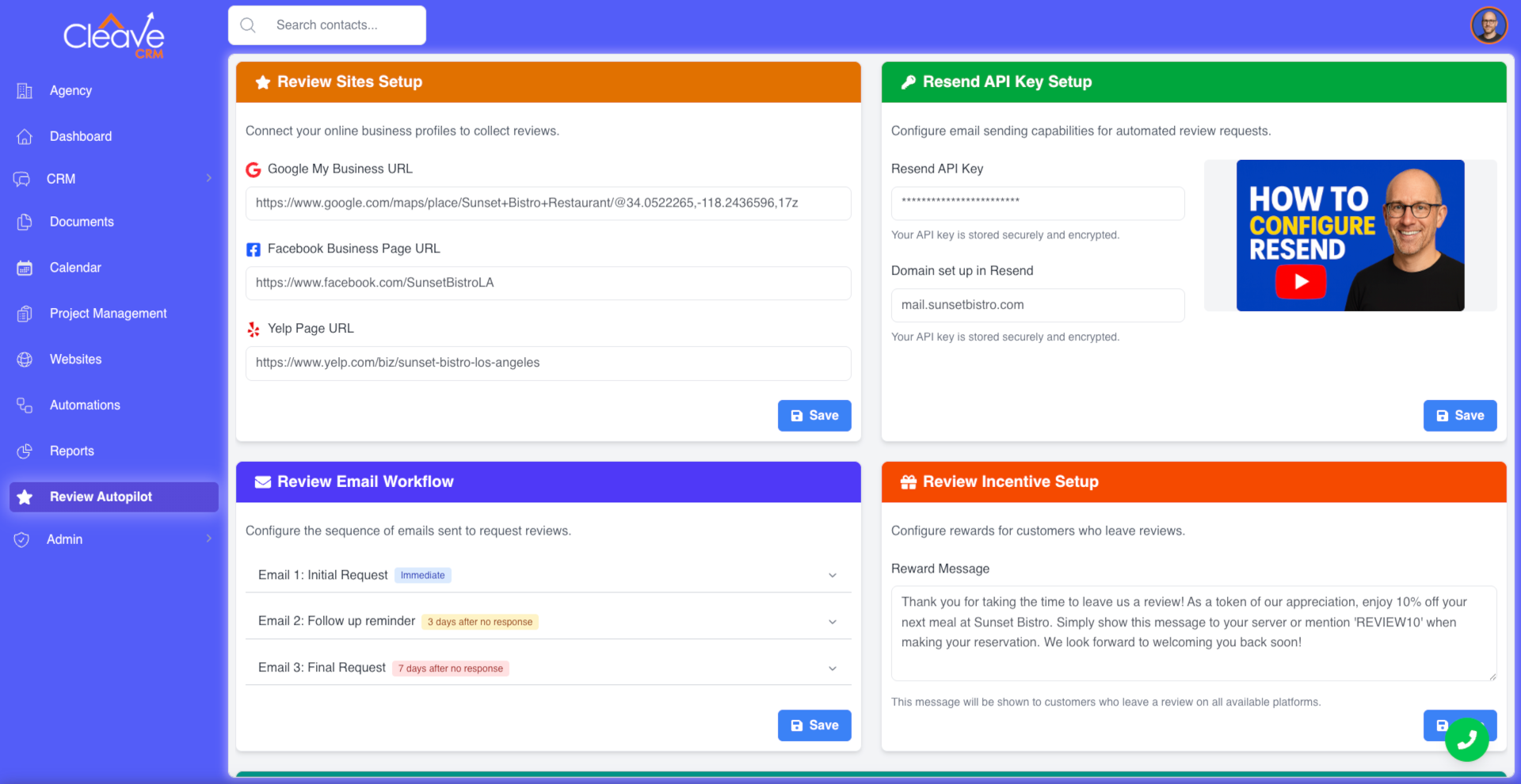Viewport: 1521px width, 784px height.
Task: Expand Email 3: Final Request section
Action: [832, 668]
